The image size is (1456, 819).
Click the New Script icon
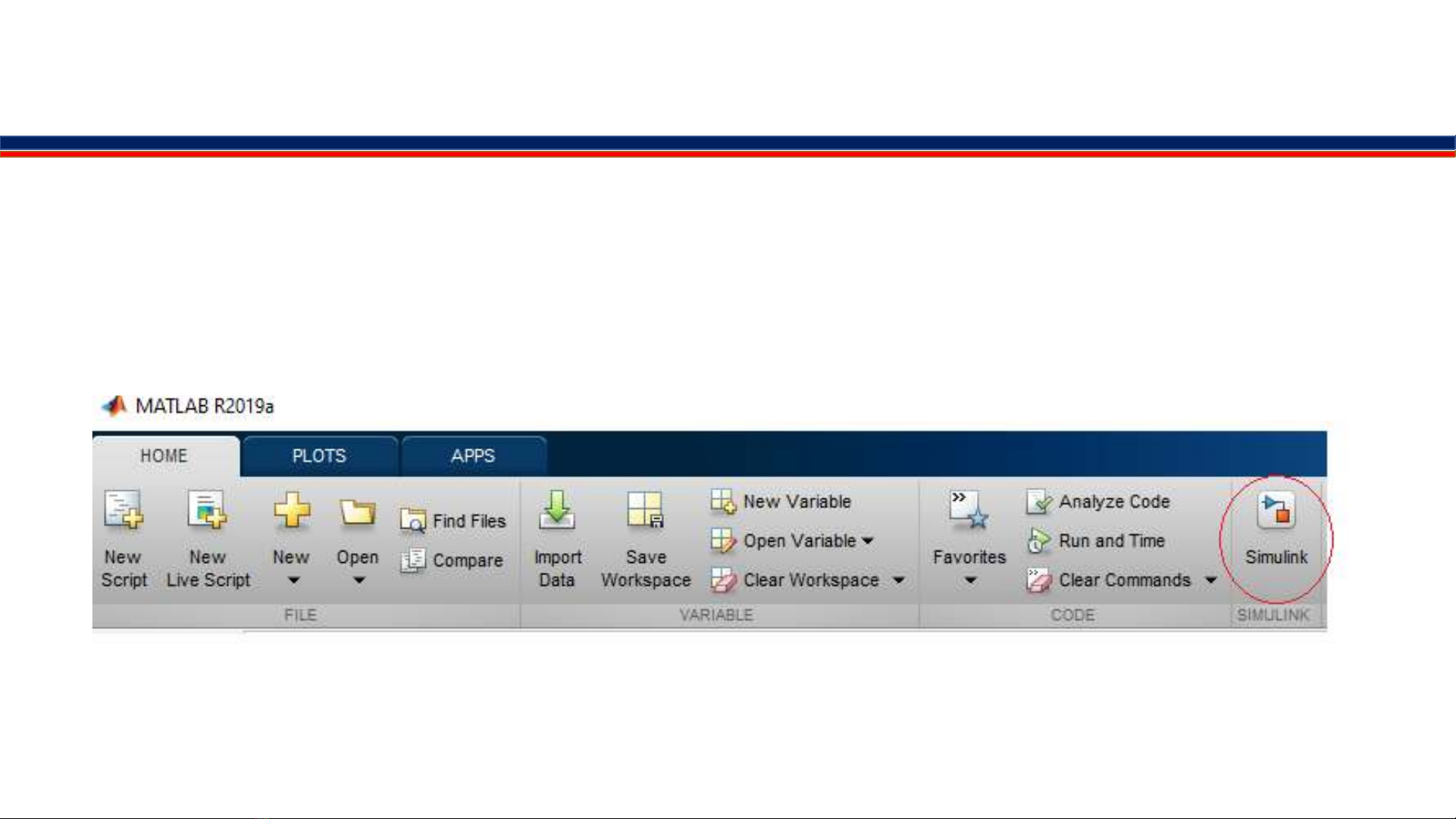(124, 509)
